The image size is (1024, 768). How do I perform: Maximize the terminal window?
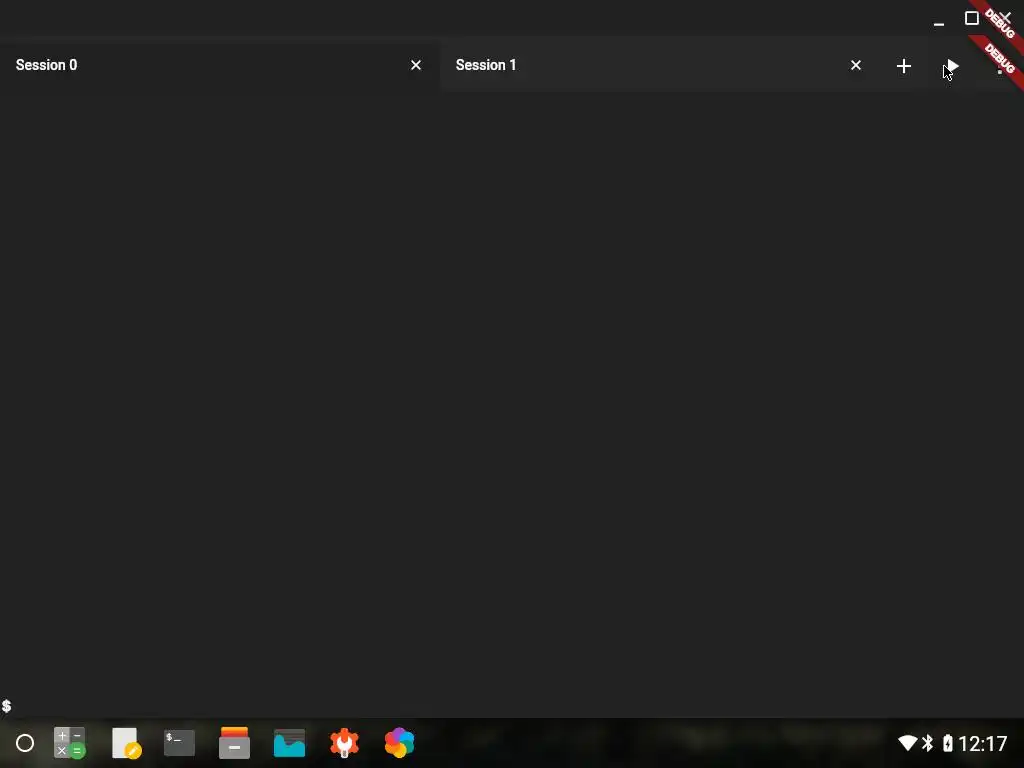click(972, 18)
